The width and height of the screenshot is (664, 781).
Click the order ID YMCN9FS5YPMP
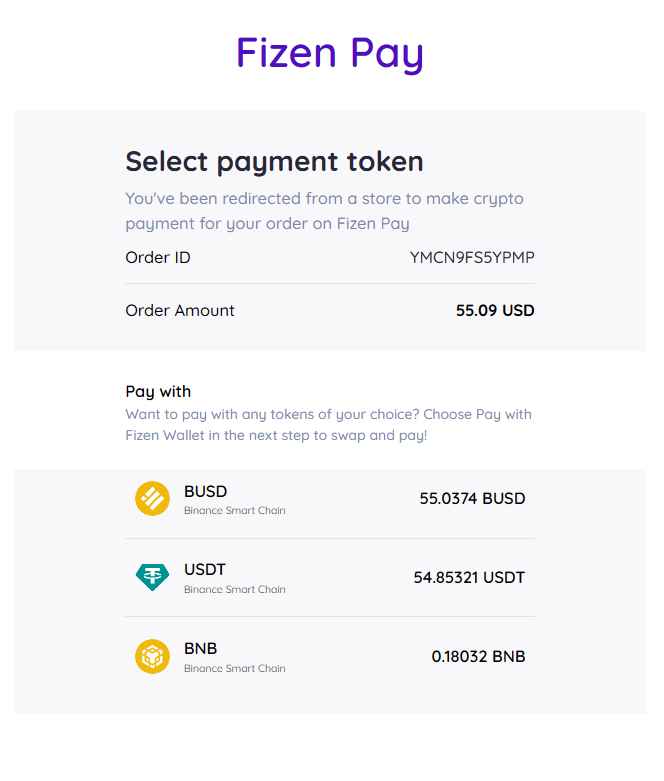[472, 257]
